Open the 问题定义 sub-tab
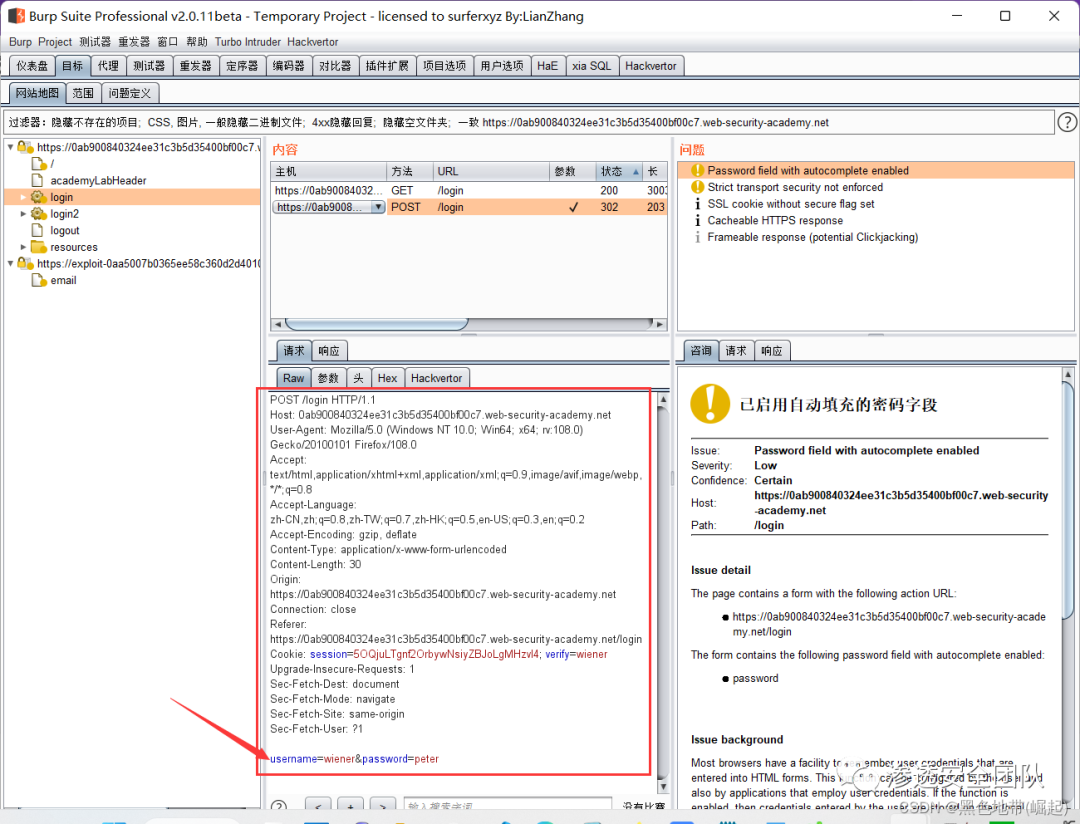1080x824 pixels. [x=129, y=93]
